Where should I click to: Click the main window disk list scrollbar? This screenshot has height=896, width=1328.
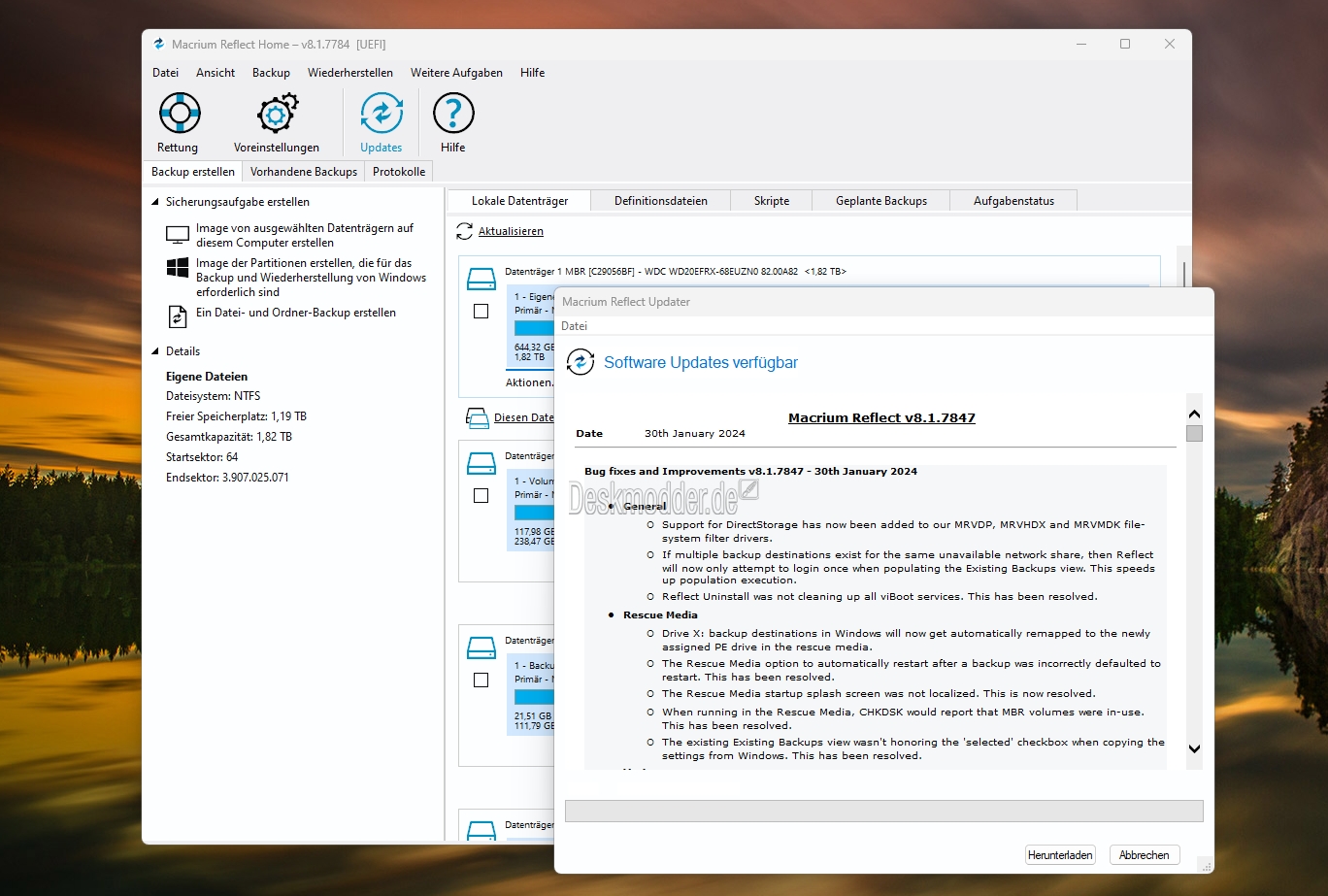click(1183, 277)
